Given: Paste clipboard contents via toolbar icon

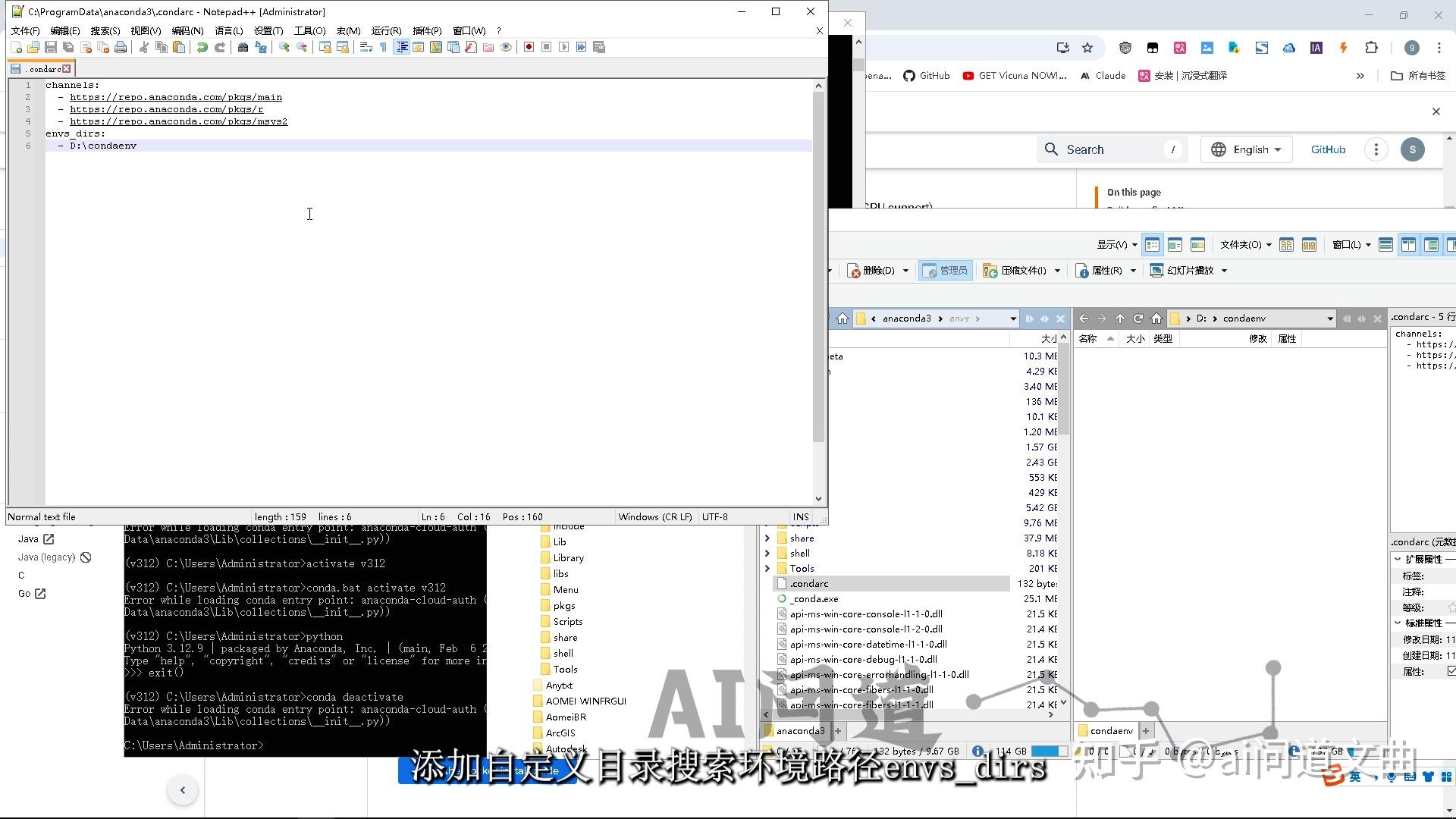Looking at the screenshot, I should click(x=179, y=47).
